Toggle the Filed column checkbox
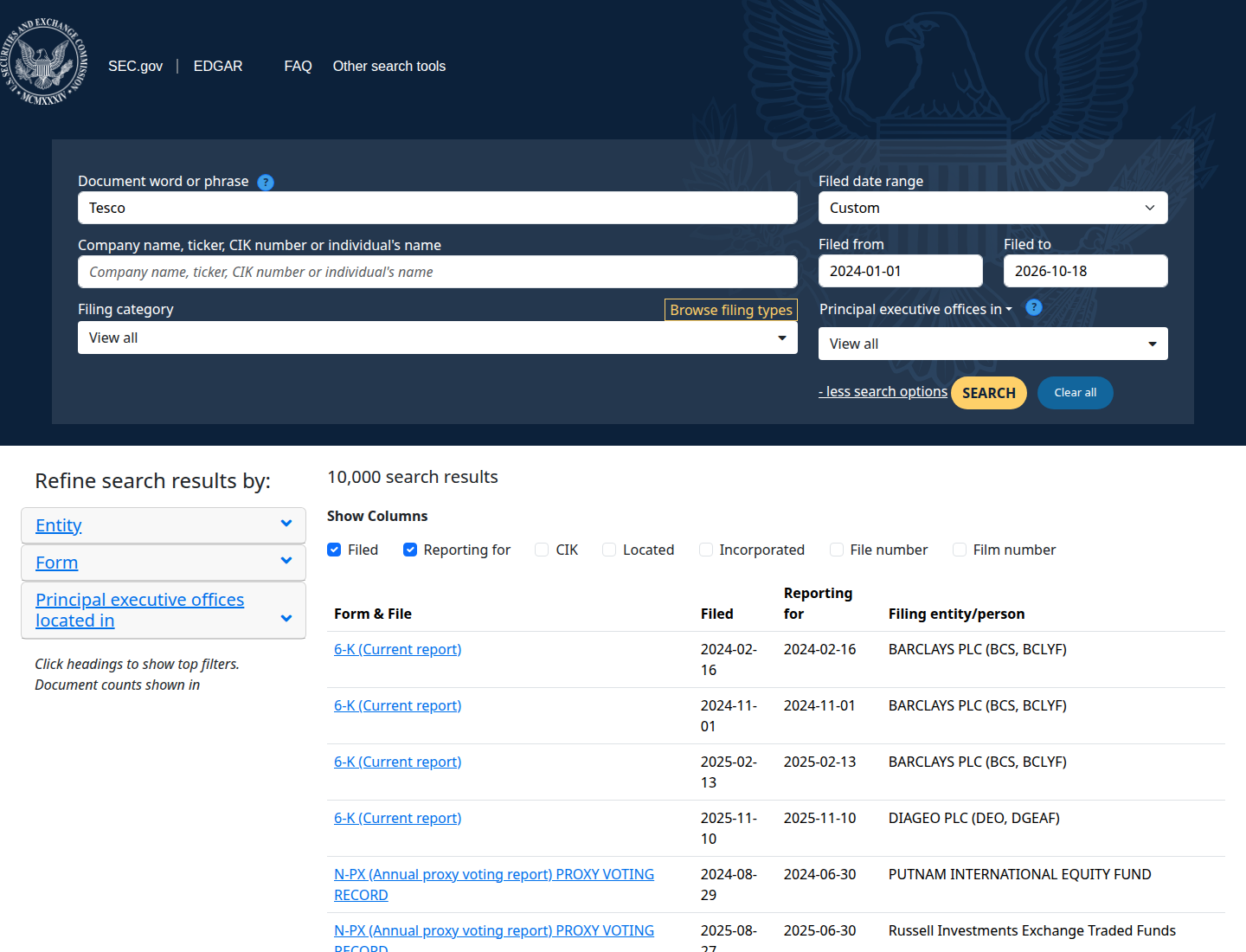This screenshot has width=1246, height=952. click(x=334, y=550)
